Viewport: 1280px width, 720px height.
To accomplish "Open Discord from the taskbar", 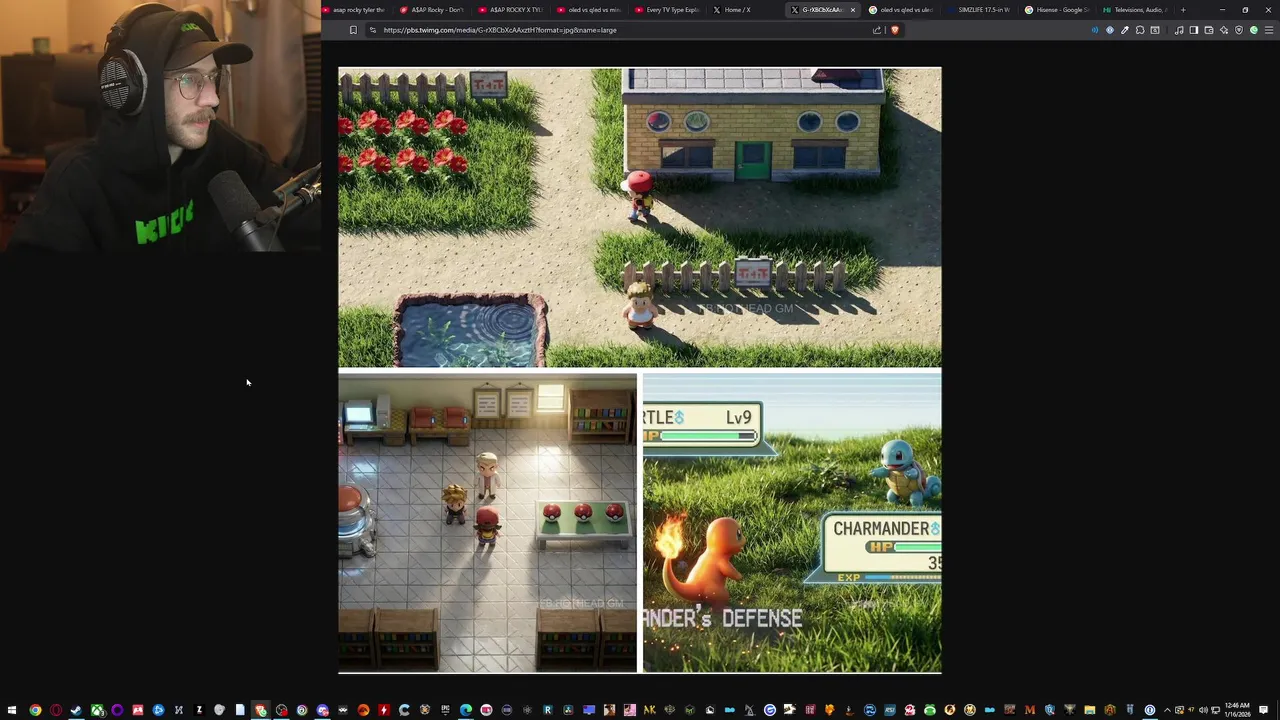I will (322, 710).
